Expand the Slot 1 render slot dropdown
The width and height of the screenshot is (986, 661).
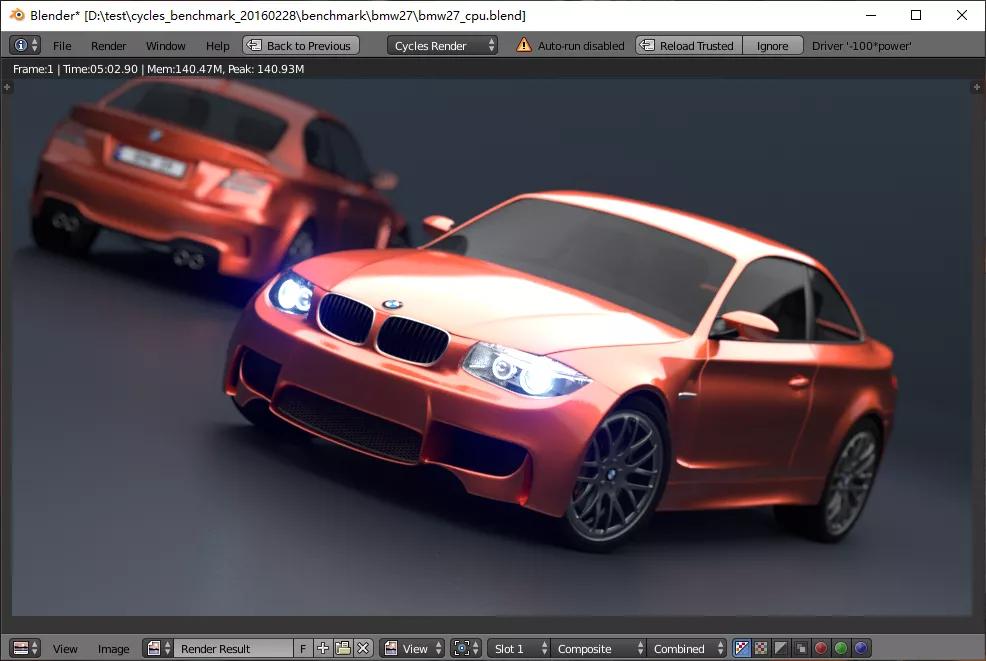point(519,648)
